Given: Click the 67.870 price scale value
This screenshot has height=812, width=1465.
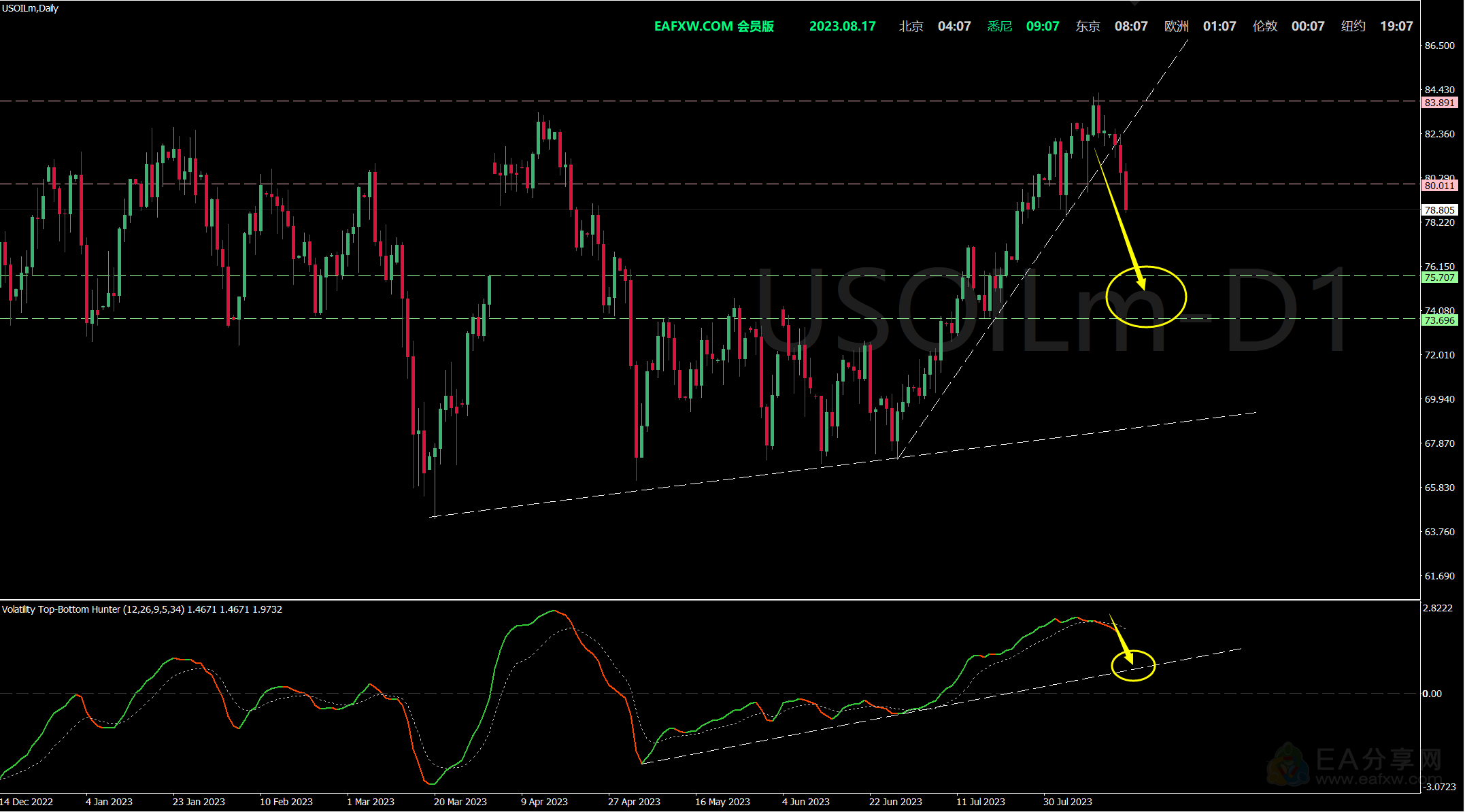Looking at the screenshot, I should [1440, 443].
